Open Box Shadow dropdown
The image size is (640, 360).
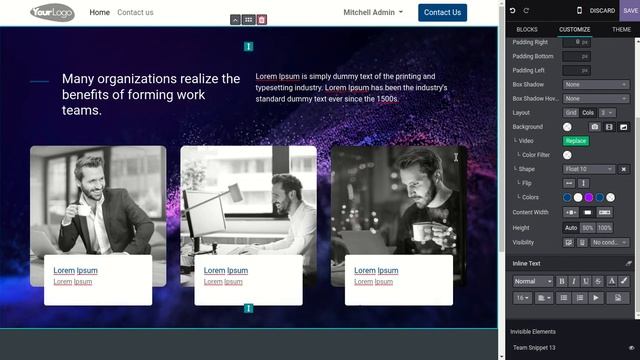tap(596, 84)
